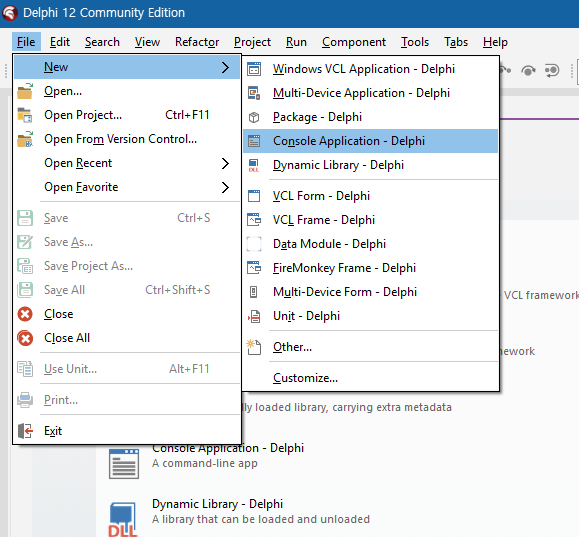Click Open From Version Control...
The height and width of the screenshot is (537, 579).
127,139
